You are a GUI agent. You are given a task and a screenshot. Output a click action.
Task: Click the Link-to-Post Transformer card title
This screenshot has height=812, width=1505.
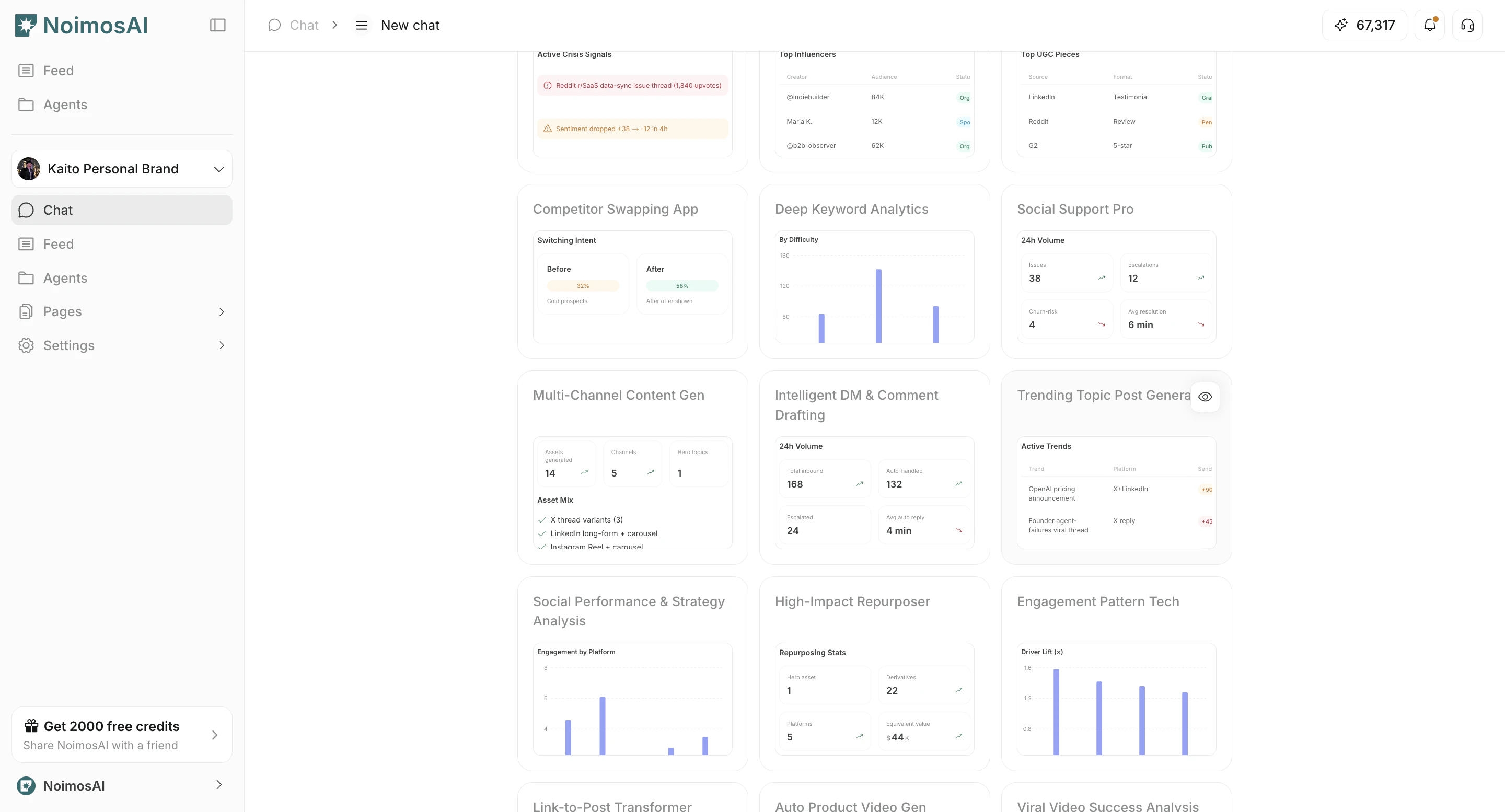(612, 806)
